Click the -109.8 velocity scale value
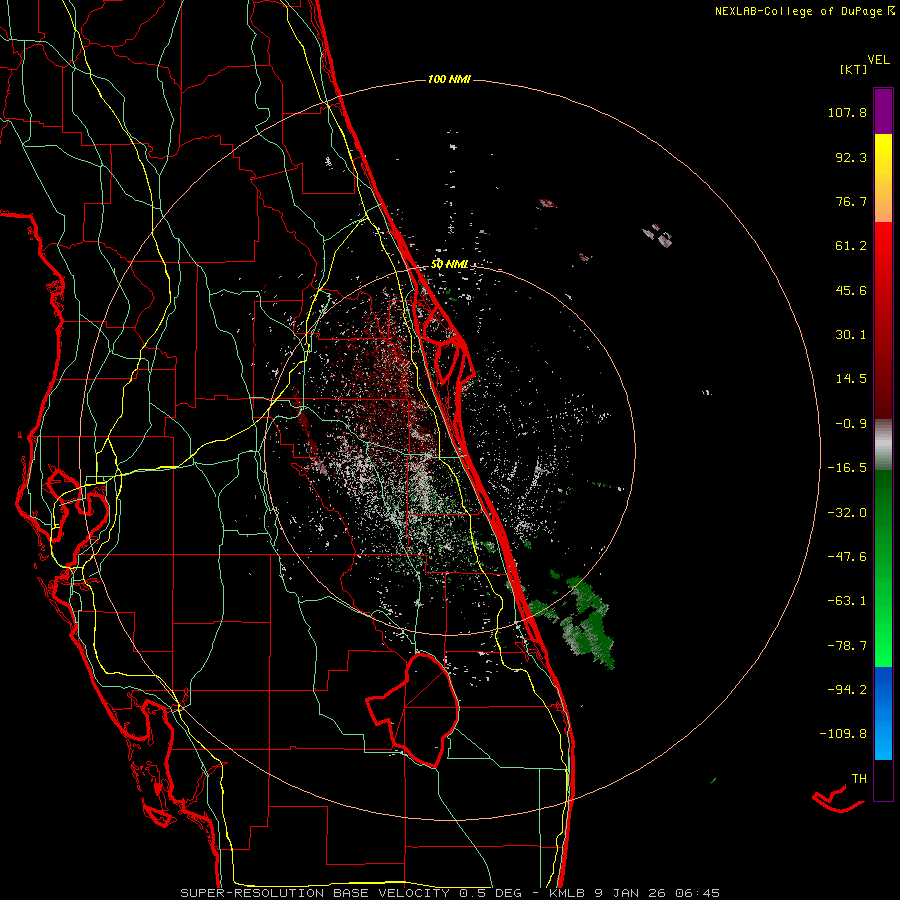The width and height of the screenshot is (900, 900). click(843, 734)
